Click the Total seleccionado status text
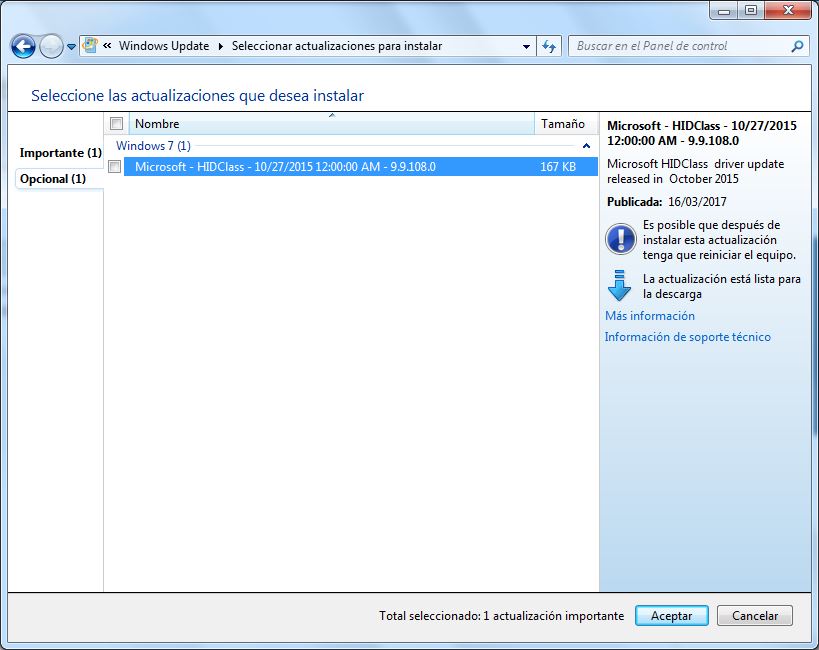Image resolution: width=819 pixels, height=650 pixels. [x=501, y=616]
